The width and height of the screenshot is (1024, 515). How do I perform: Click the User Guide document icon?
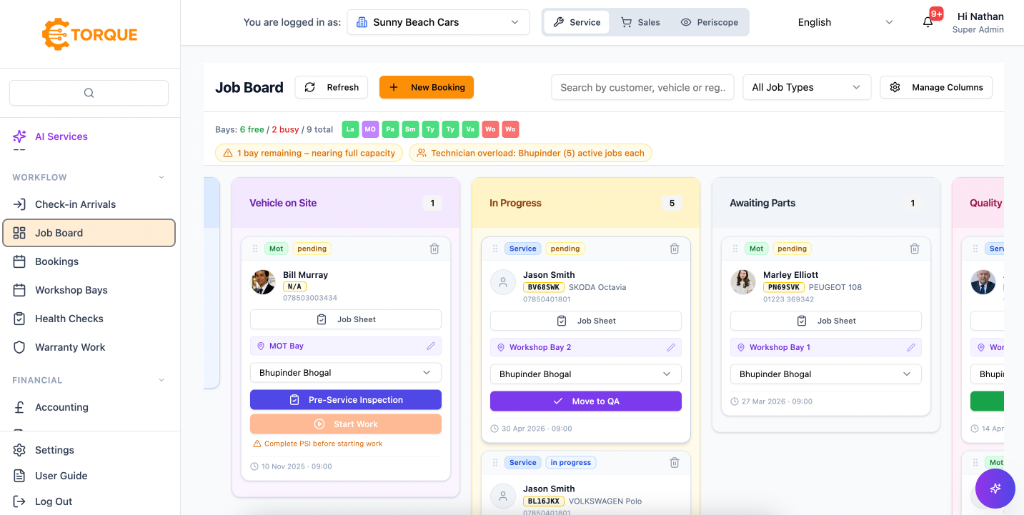click(20, 476)
